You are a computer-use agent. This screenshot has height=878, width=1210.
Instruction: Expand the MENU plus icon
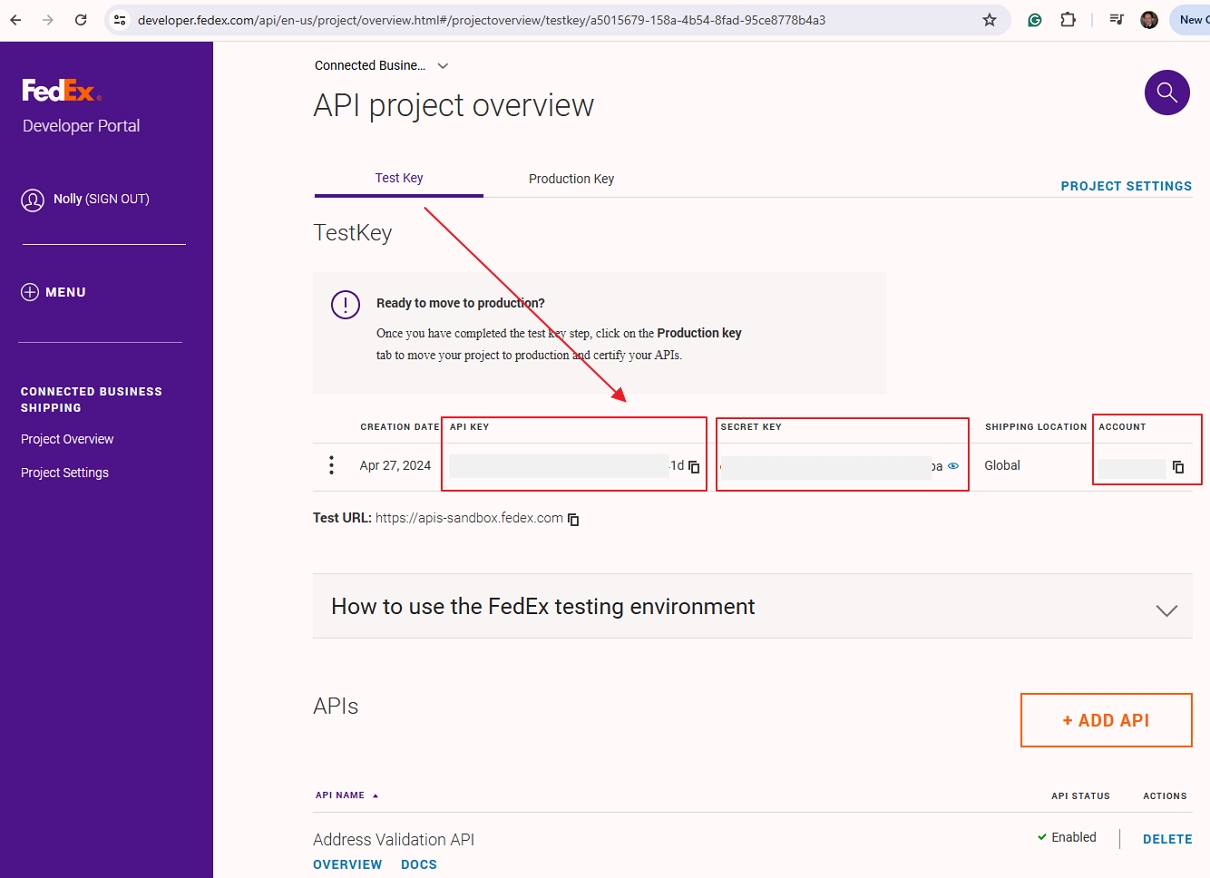coord(29,292)
